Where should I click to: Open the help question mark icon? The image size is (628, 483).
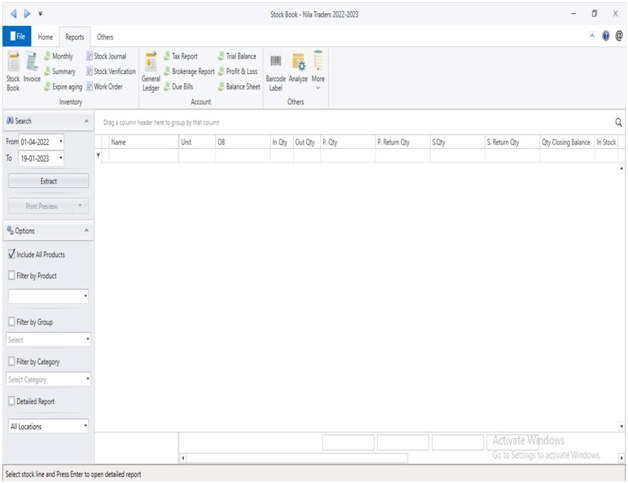tap(606, 36)
